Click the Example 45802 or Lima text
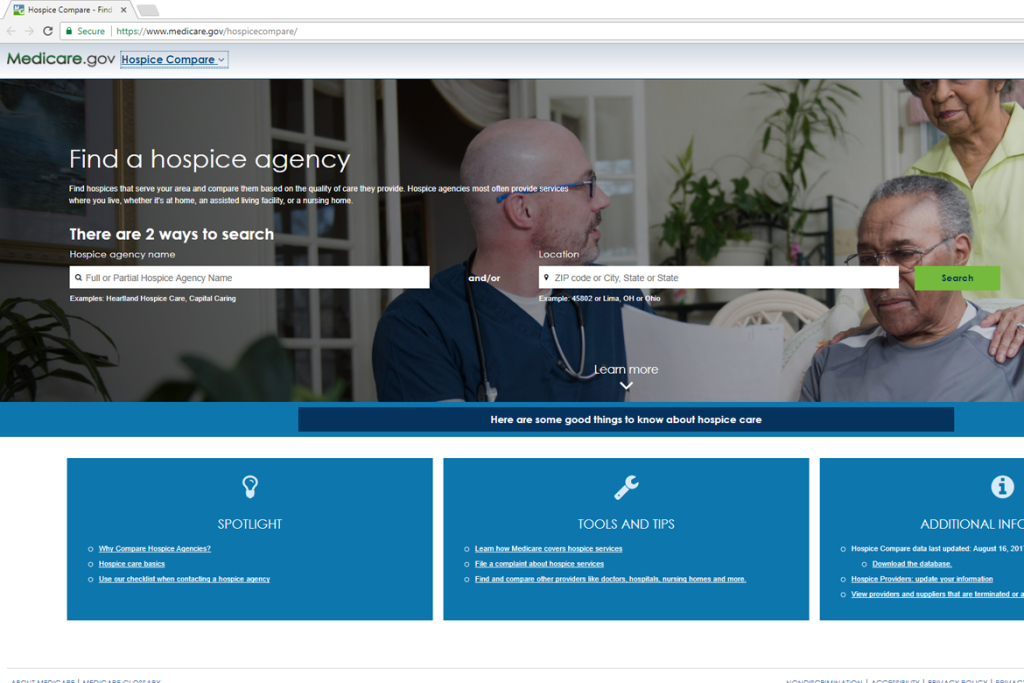The image size is (1024, 683). (x=600, y=298)
